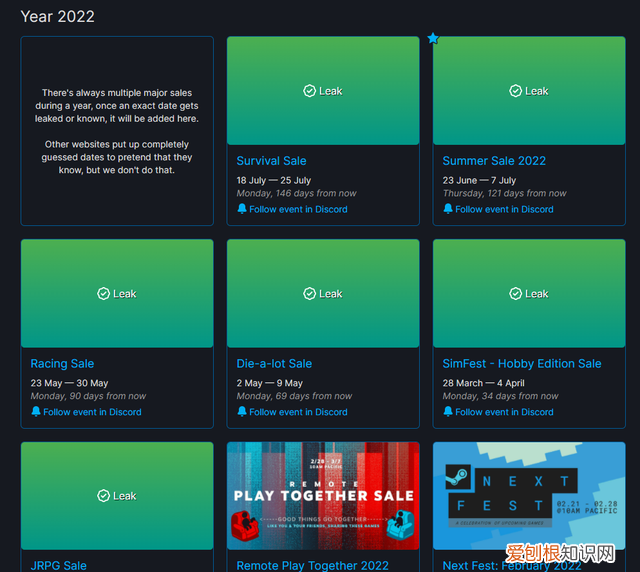Select the Remote Play Together Sale banner image
The height and width of the screenshot is (572, 640).
[323, 495]
